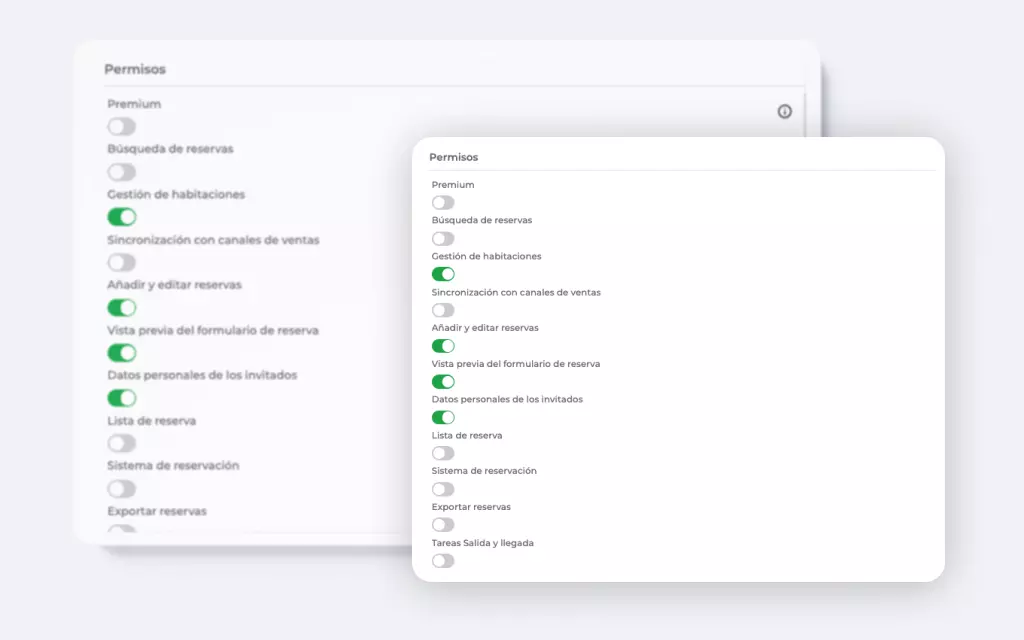Enable Premium toggle in the blurred background panel
This screenshot has height=640, width=1024.
[x=122, y=127]
